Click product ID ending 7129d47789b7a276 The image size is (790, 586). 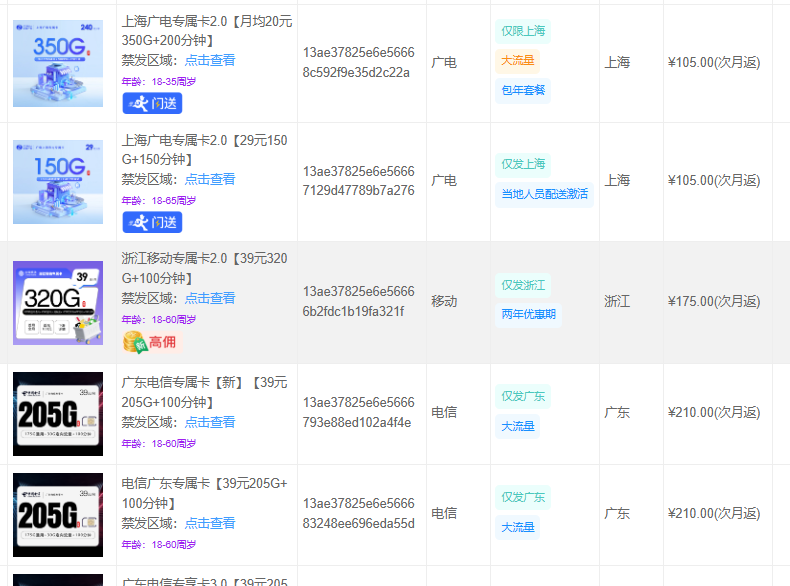pyautogui.click(x=358, y=181)
